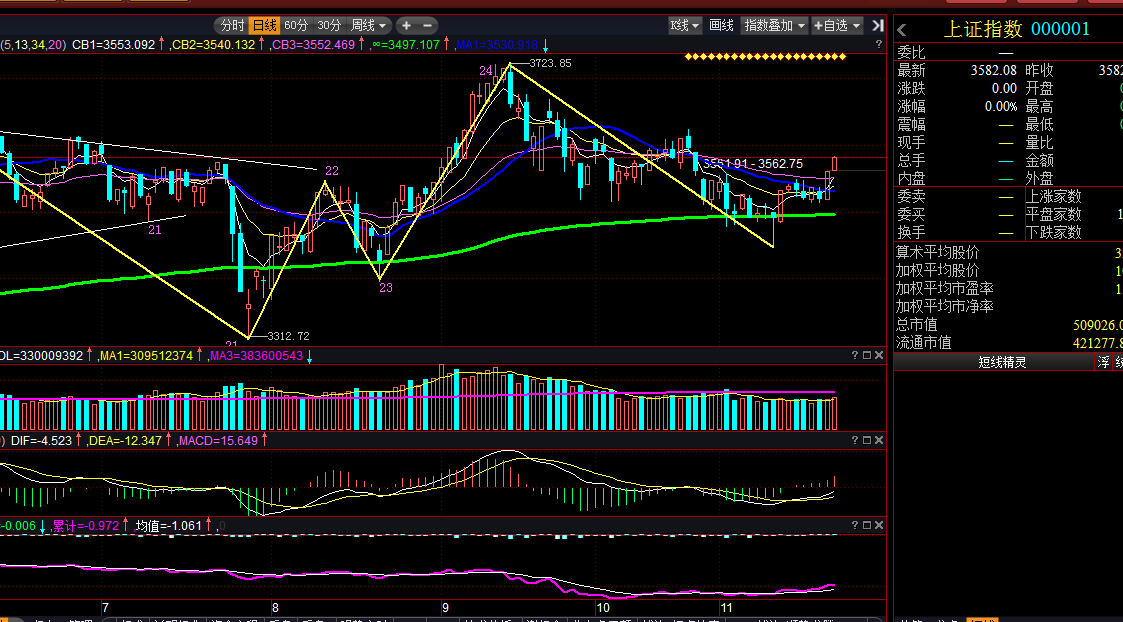Open the 指数叠加 overlay dropdown

coord(774,26)
